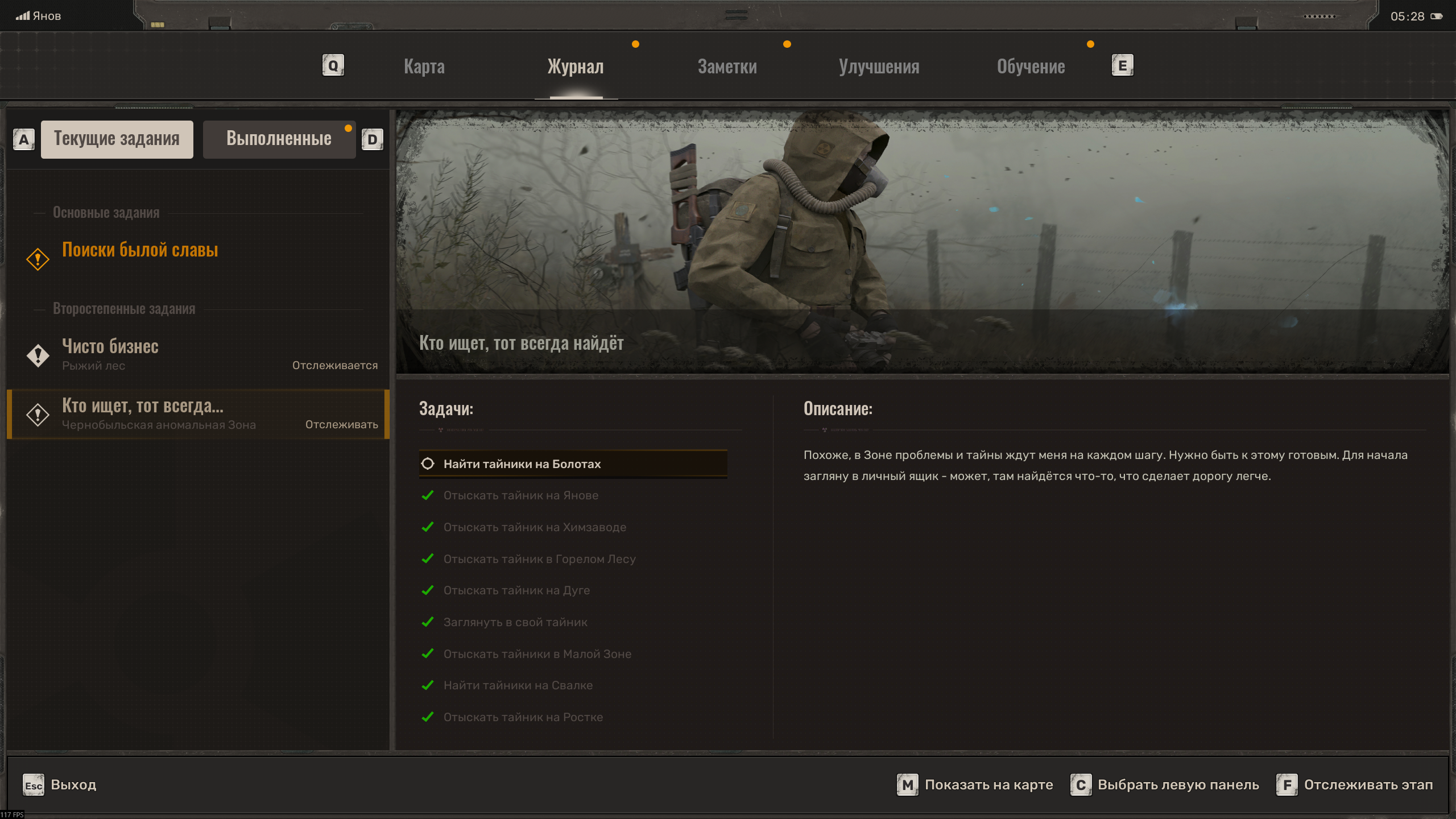Viewport: 1456px width, 819px height.
Task: Open the Выполненные quests list
Action: coord(279,139)
